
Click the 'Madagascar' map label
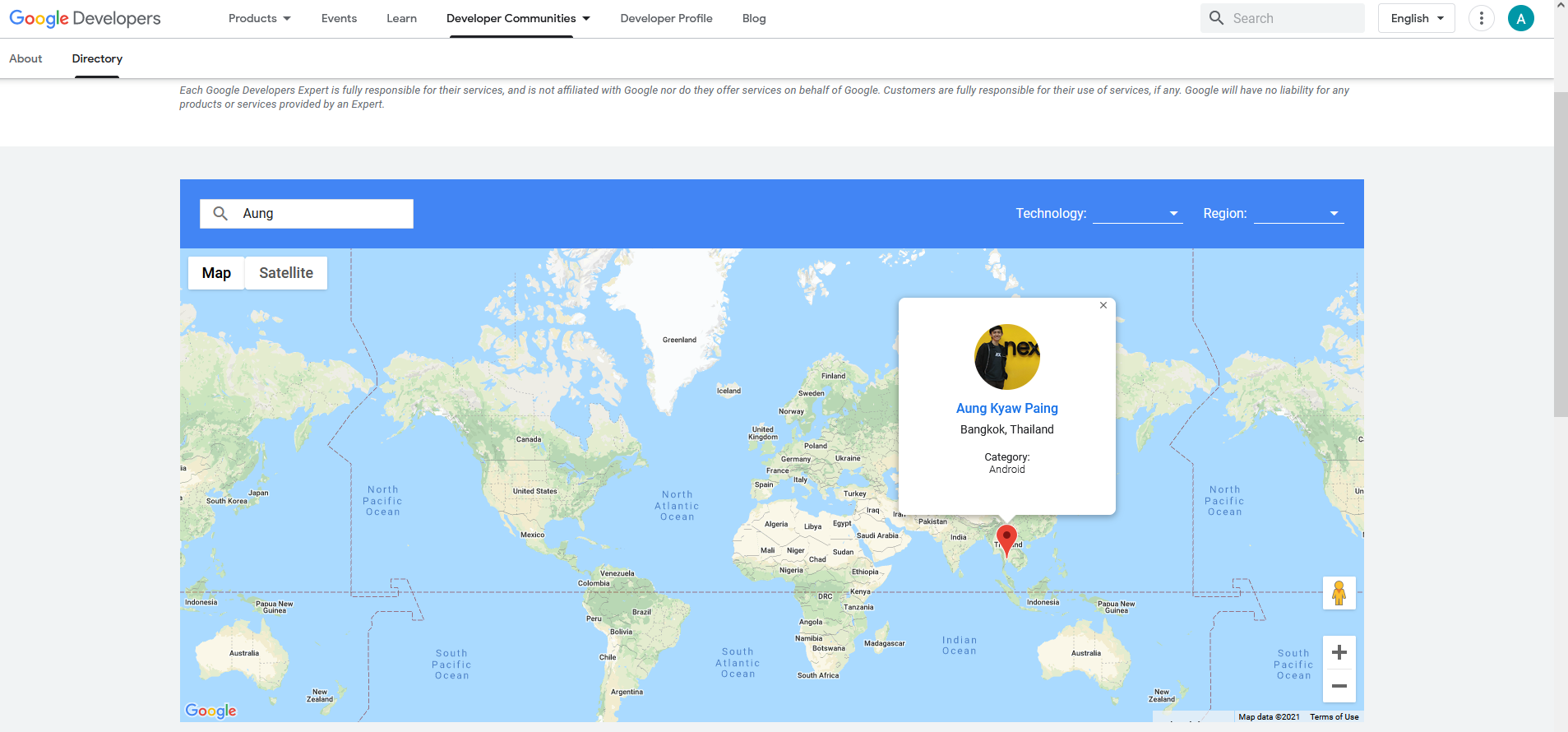[x=885, y=643]
